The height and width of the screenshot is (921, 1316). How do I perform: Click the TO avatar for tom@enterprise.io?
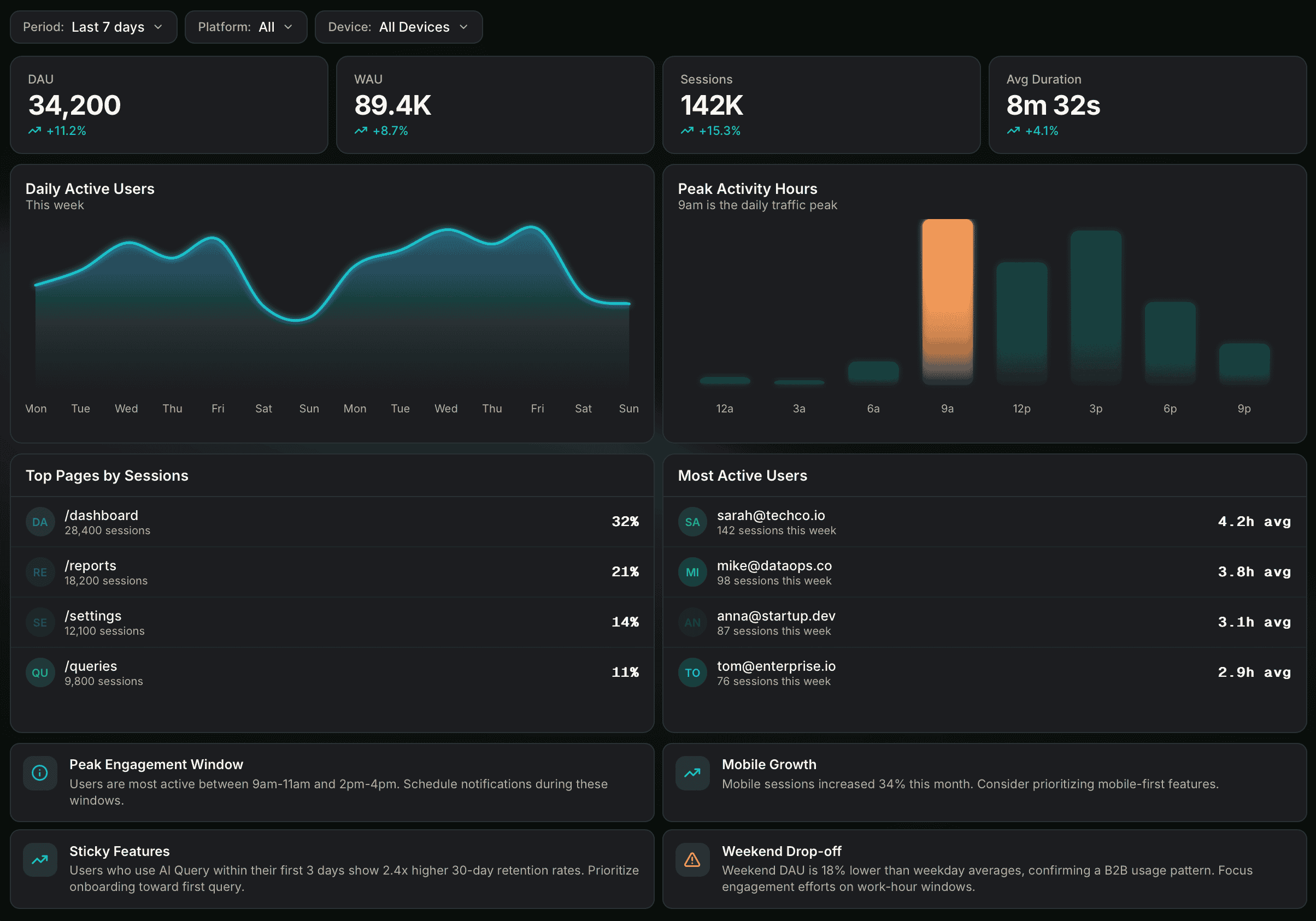point(692,672)
